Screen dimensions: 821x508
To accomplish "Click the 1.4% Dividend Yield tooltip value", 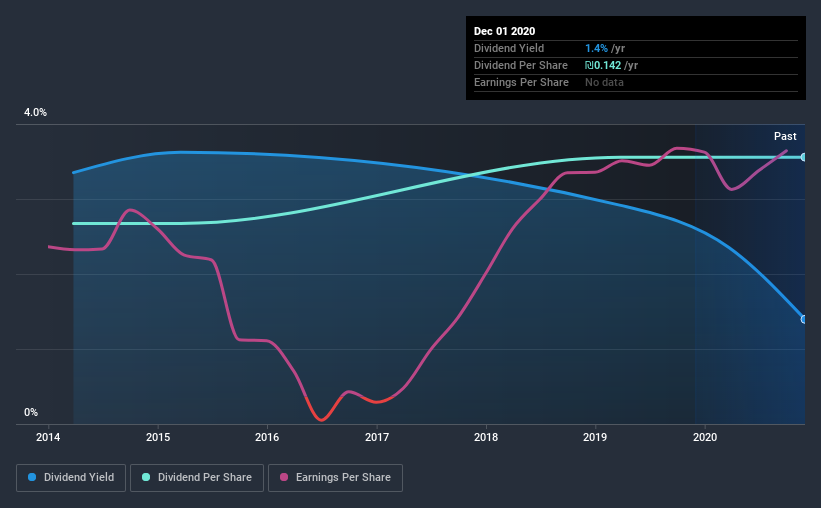I will tap(596, 48).
